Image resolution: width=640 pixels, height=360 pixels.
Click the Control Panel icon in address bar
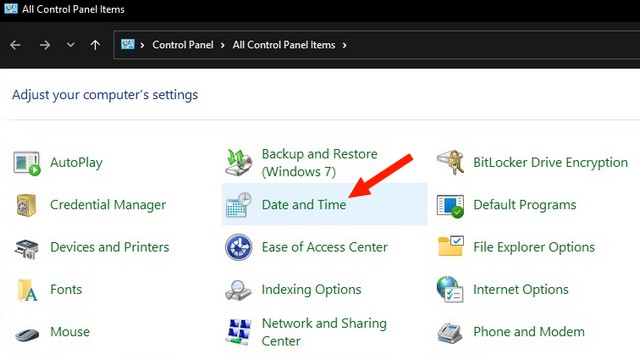pos(128,44)
